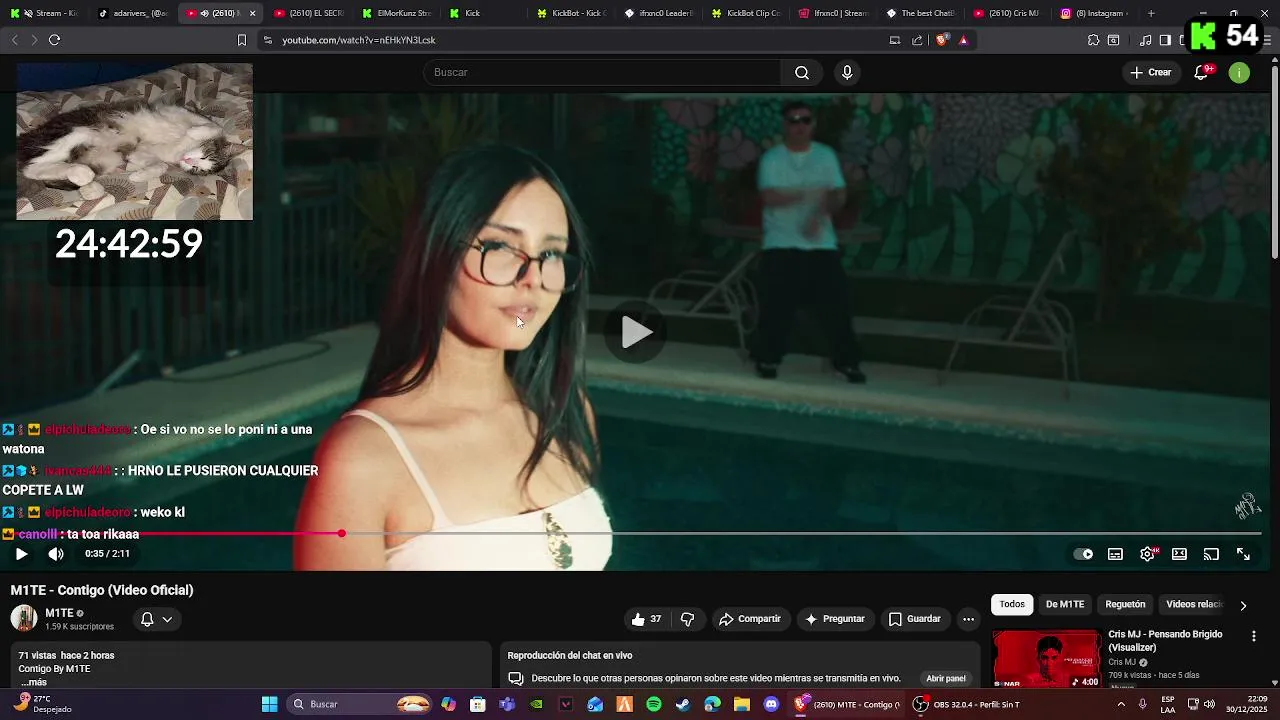Toggle the autoplay switch in the player
Image resolution: width=1280 pixels, height=720 pixels.
click(x=1084, y=554)
